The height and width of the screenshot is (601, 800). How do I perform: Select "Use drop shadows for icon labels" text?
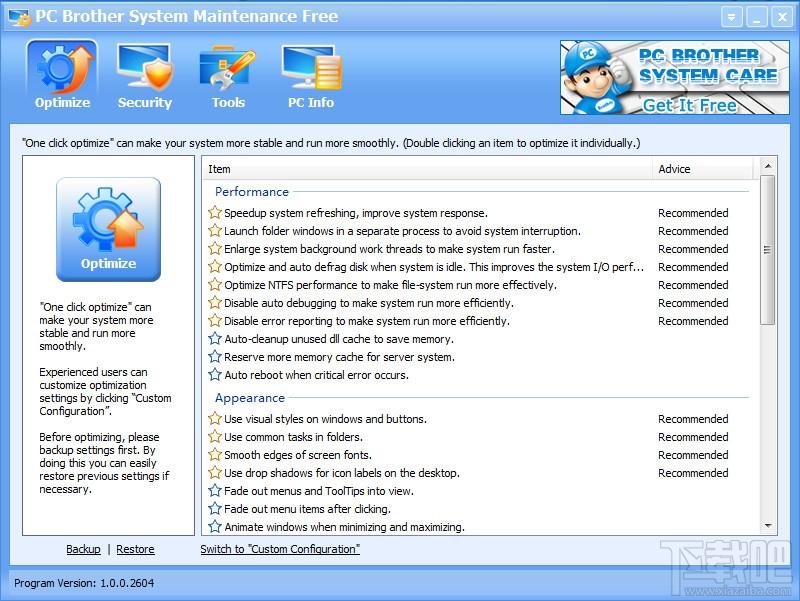coord(342,473)
